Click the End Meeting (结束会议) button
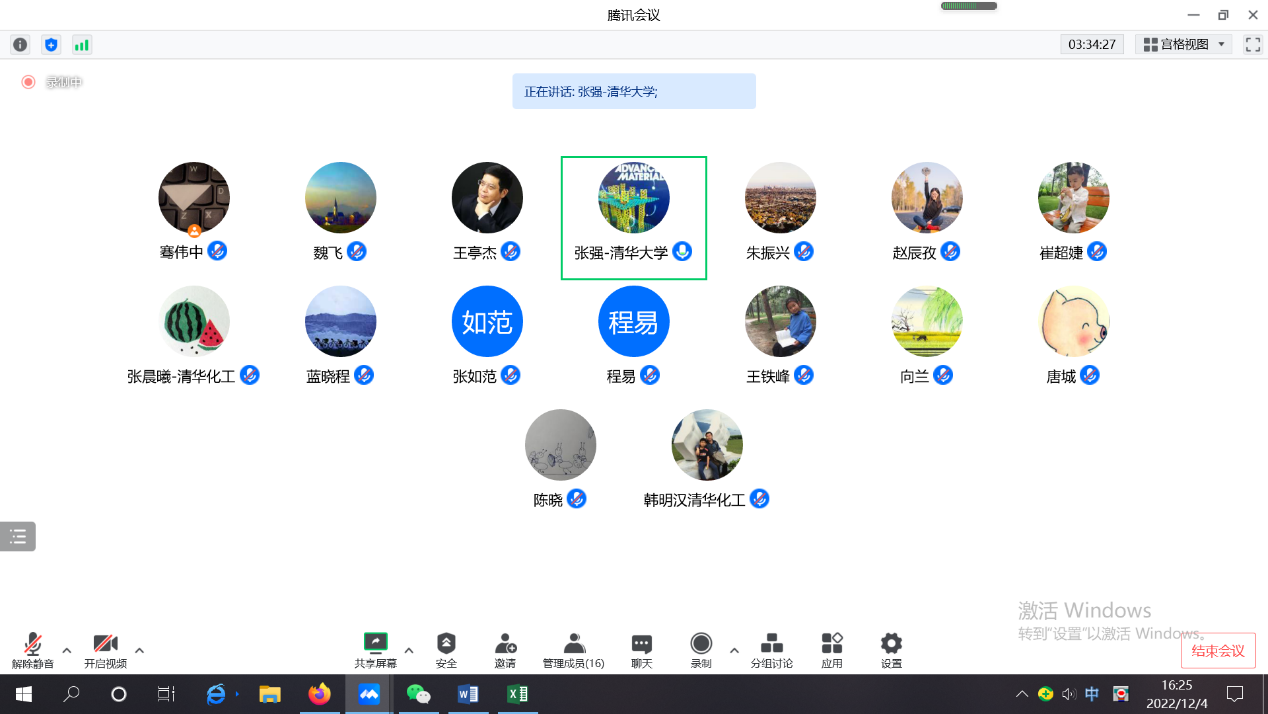This screenshot has width=1268, height=714. (1218, 651)
